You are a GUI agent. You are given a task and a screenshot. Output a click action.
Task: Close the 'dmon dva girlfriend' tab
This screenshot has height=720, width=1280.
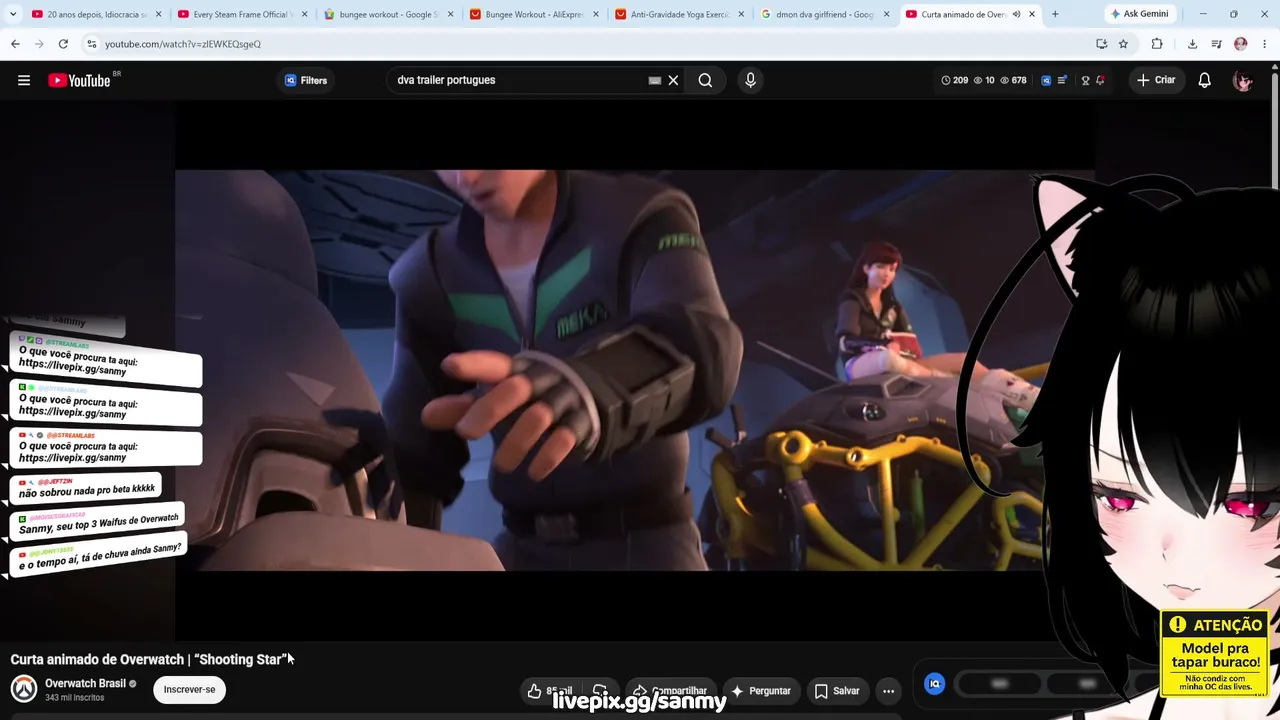[886, 14]
